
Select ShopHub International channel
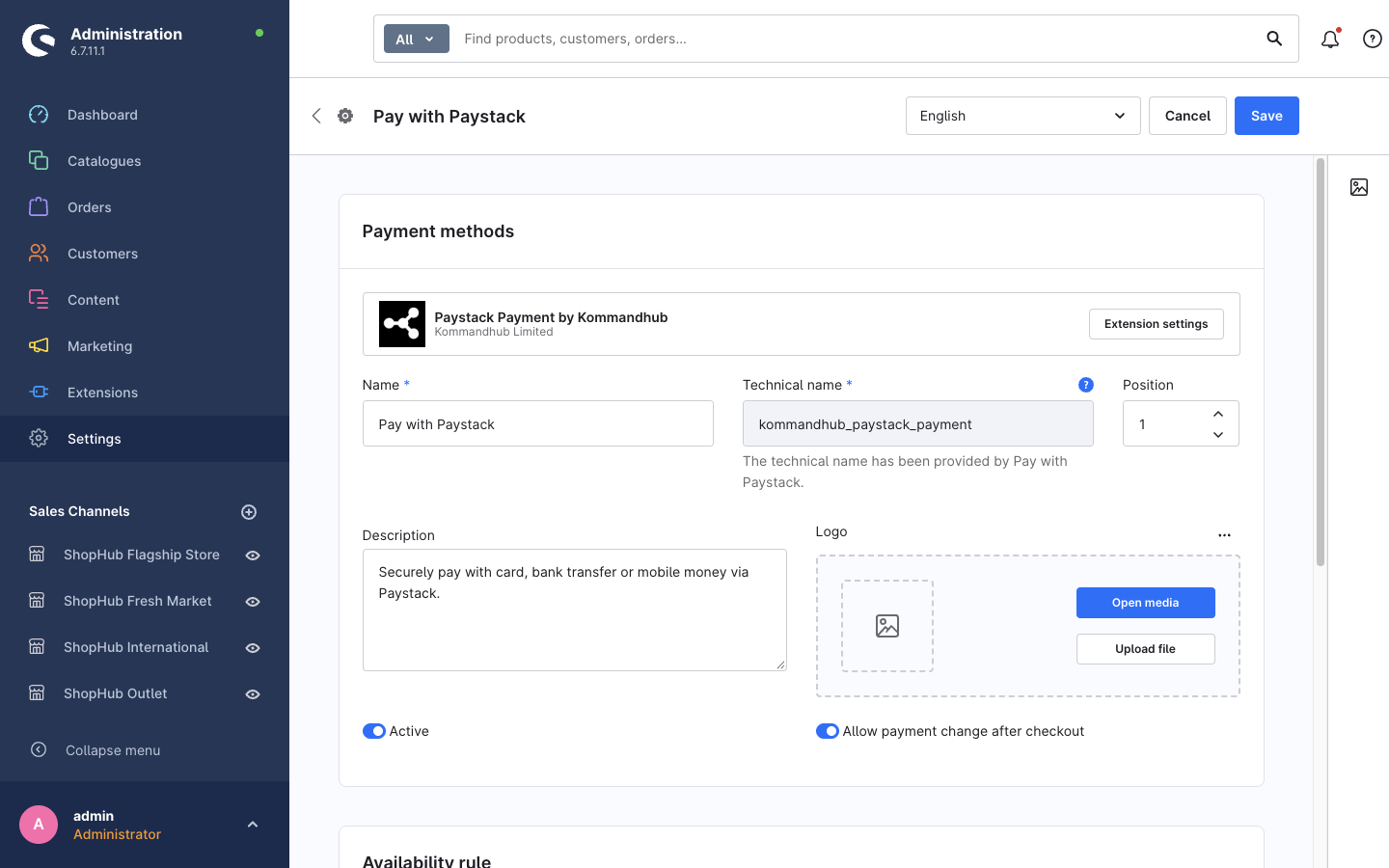[x=136, y=647]
